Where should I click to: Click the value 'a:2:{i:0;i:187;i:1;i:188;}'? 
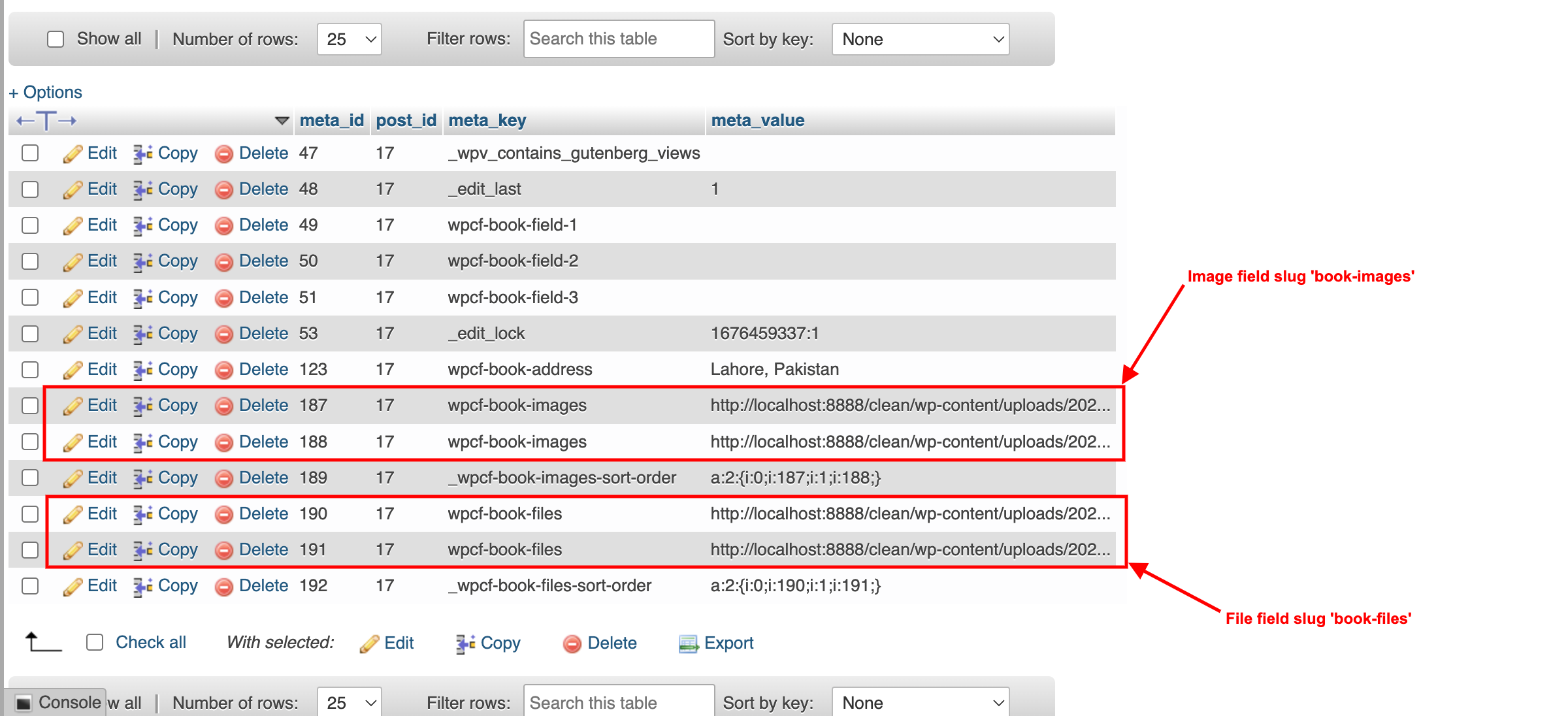click(795, 478)
